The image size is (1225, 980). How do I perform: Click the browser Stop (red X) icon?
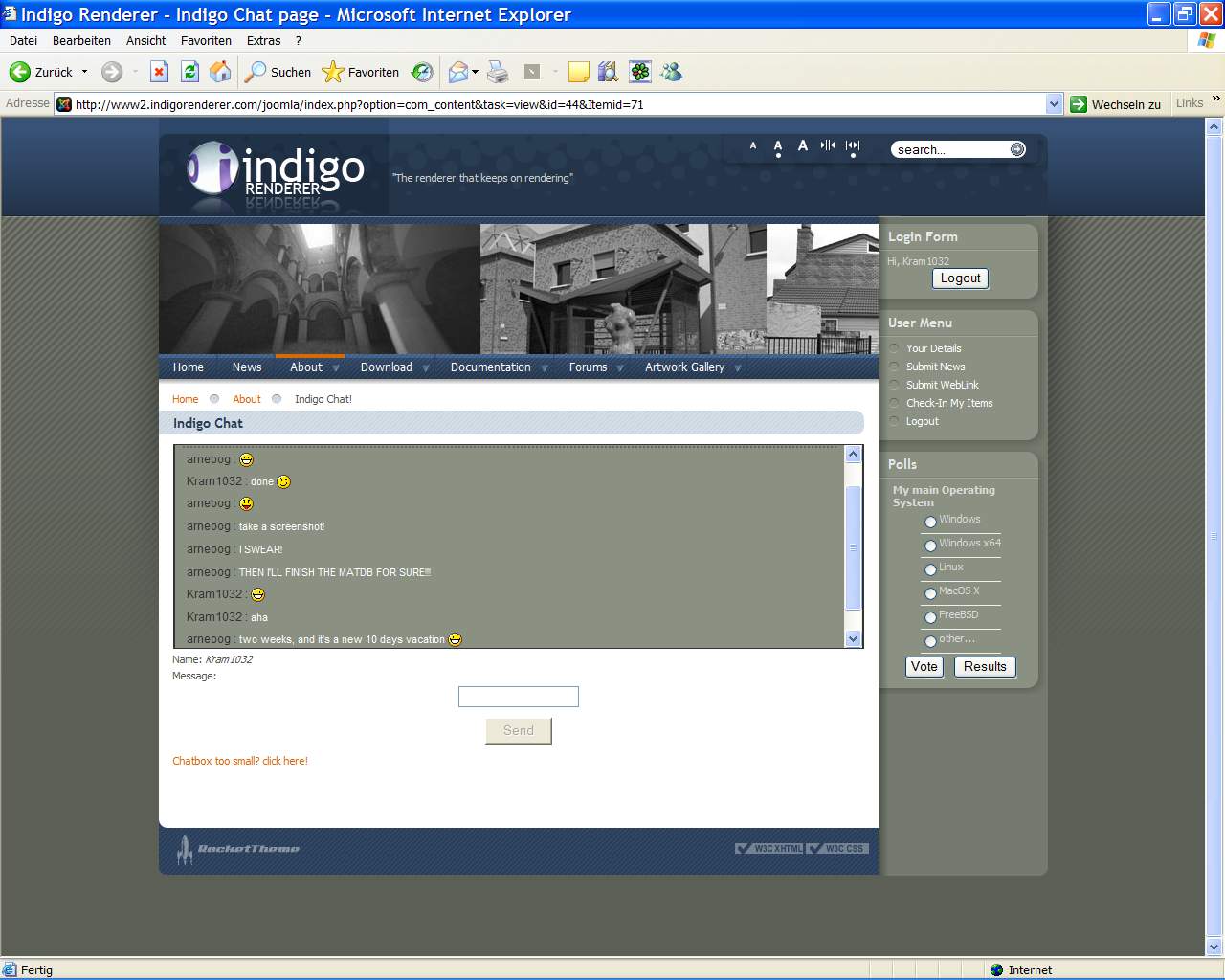(x=160, y=72)
